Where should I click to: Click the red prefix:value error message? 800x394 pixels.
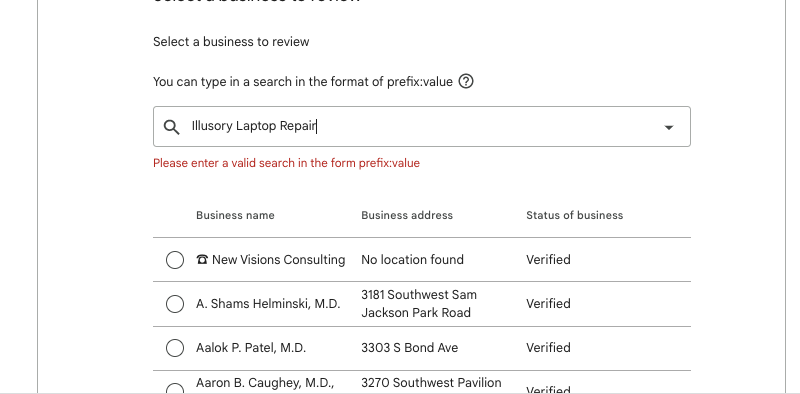point(286,163)
